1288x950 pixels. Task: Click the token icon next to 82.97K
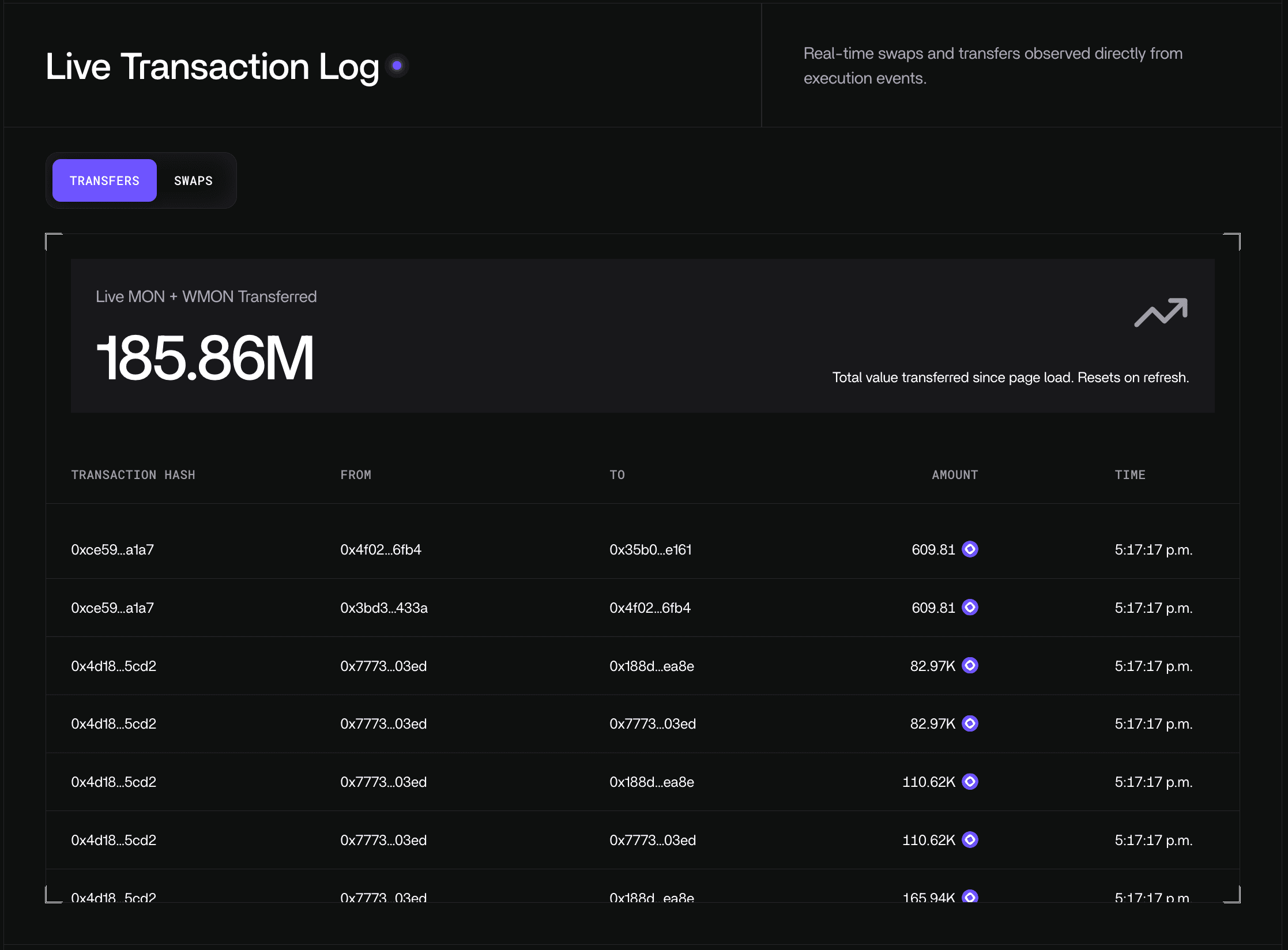(x=970, y=666)
